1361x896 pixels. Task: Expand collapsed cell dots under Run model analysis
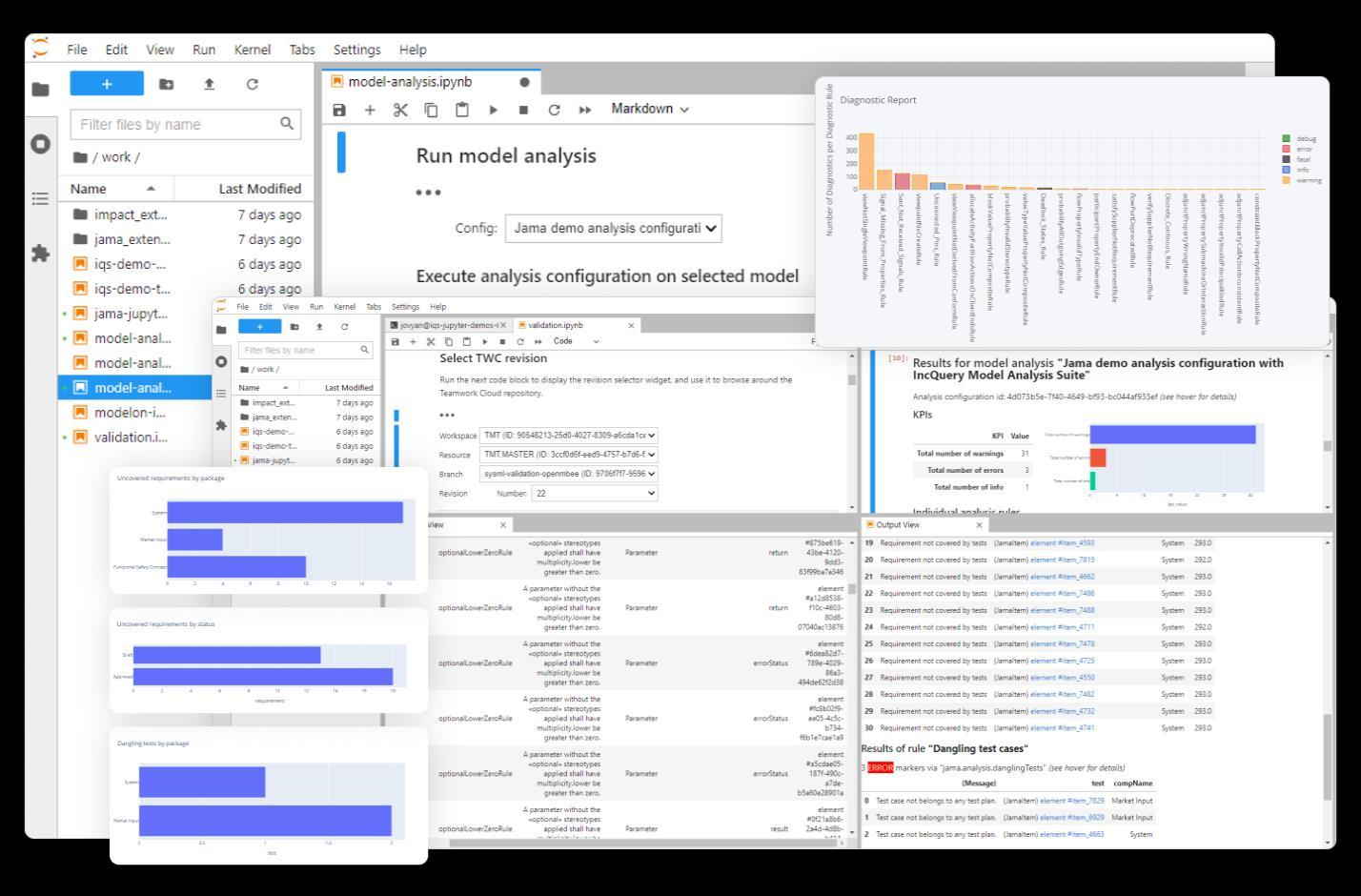coord(428,193)
